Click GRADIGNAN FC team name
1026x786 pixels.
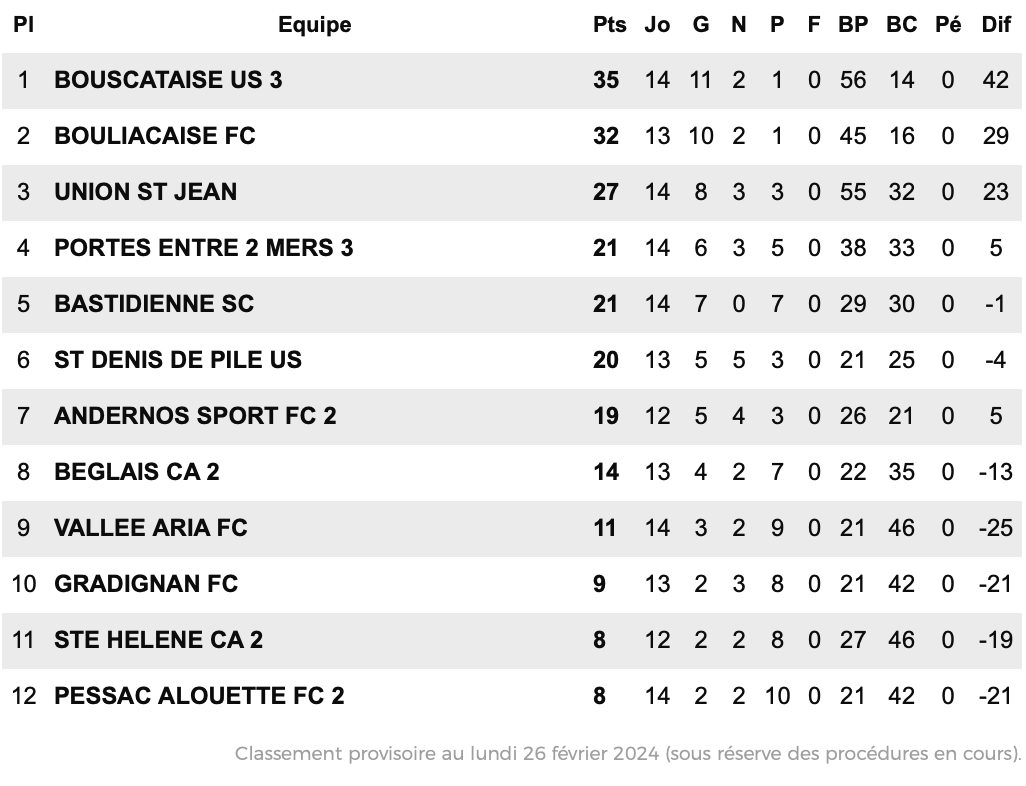tap(146, 584)
